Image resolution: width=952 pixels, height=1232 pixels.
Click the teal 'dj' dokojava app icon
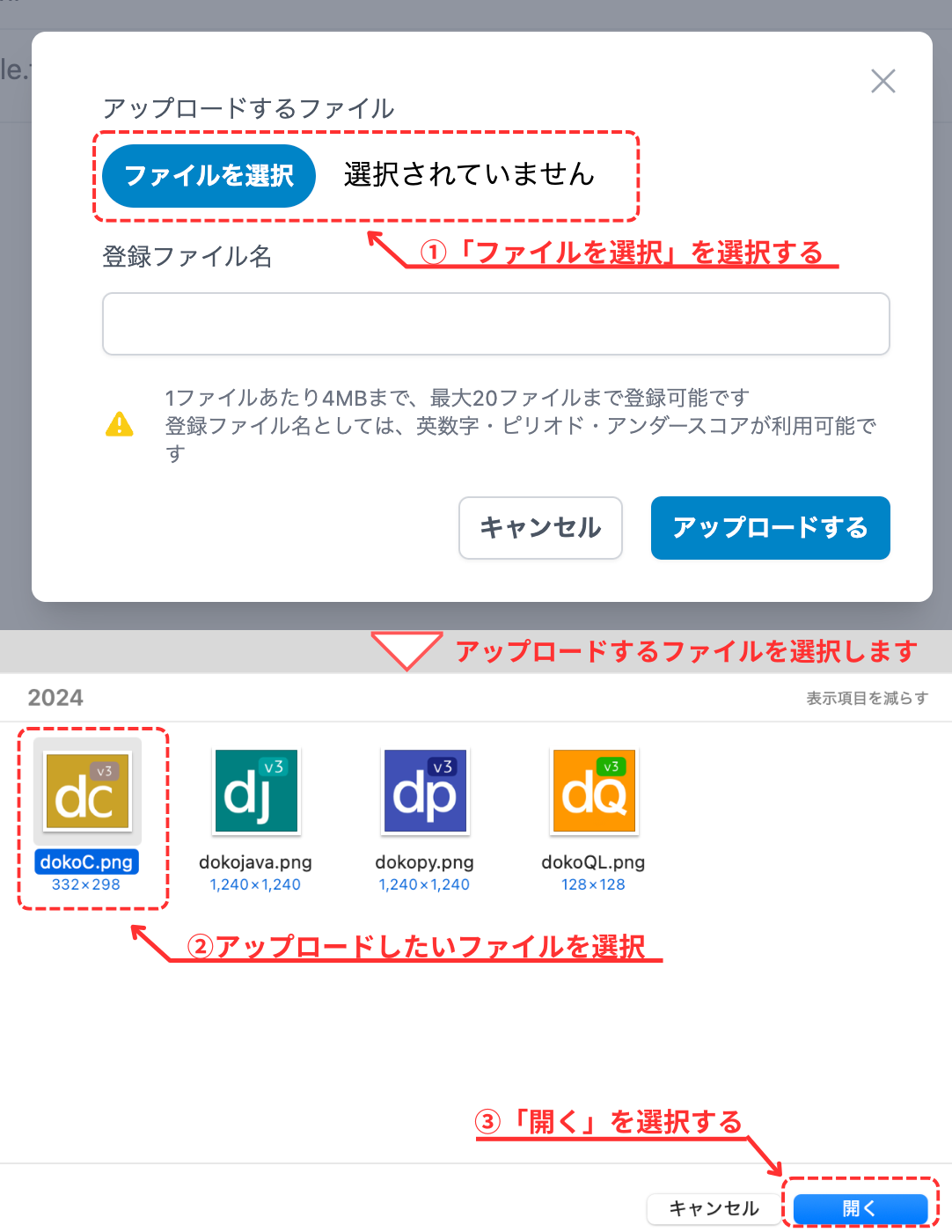pos(255,791)
